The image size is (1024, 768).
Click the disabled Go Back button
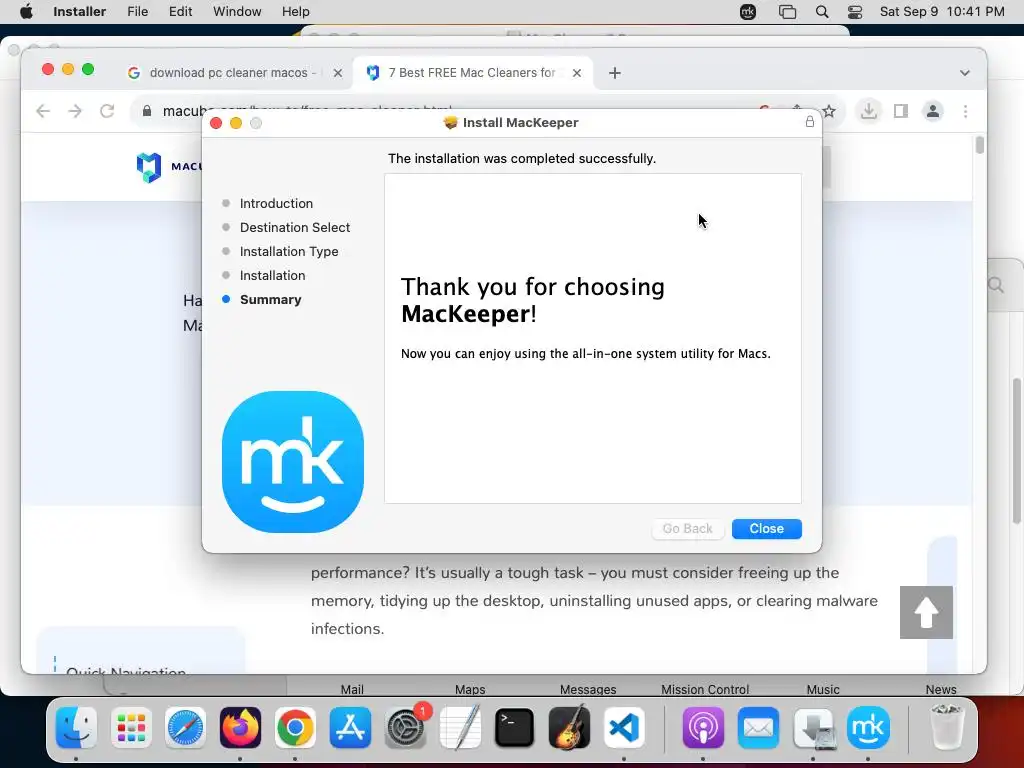(687, 528)
